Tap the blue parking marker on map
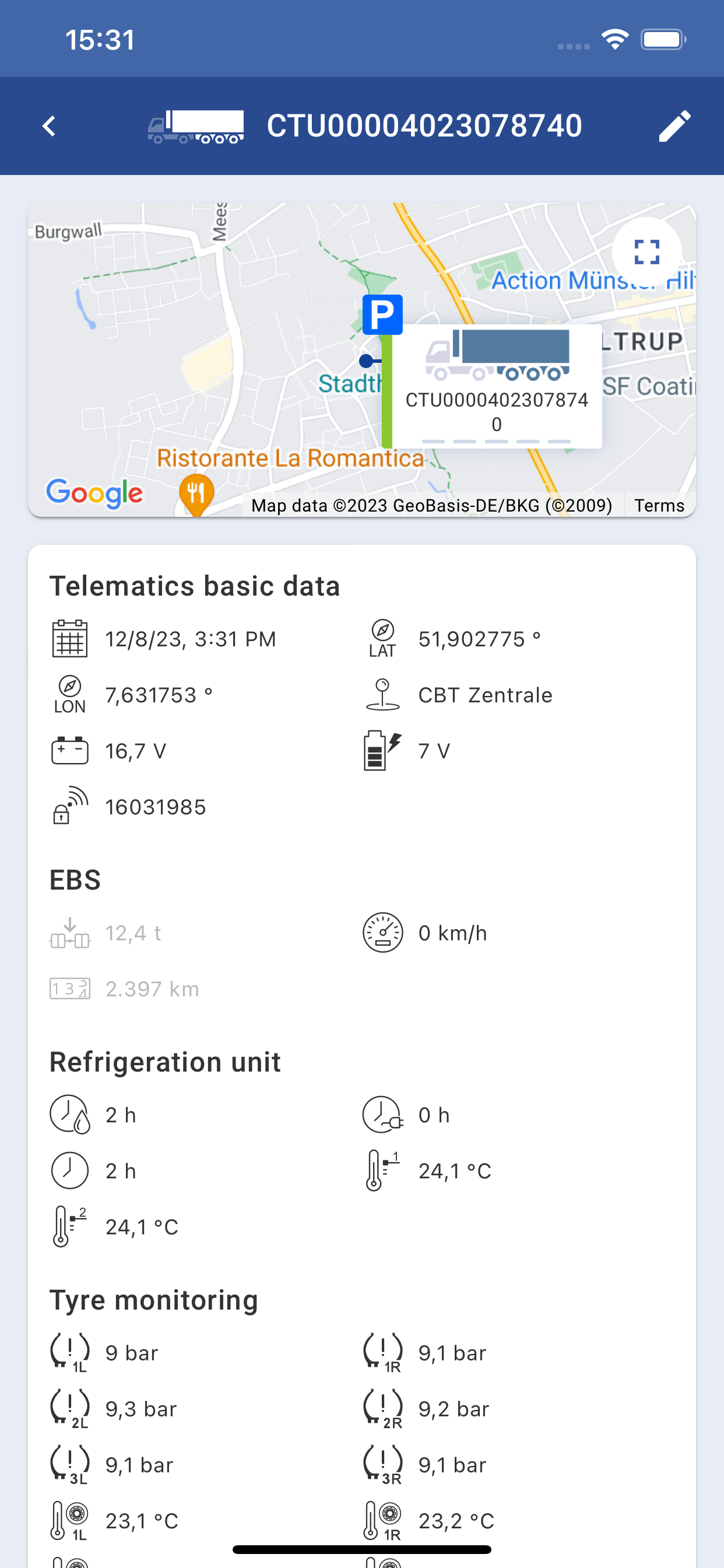724x1568 pixels. pyautogui.click(x=382, y=314)
